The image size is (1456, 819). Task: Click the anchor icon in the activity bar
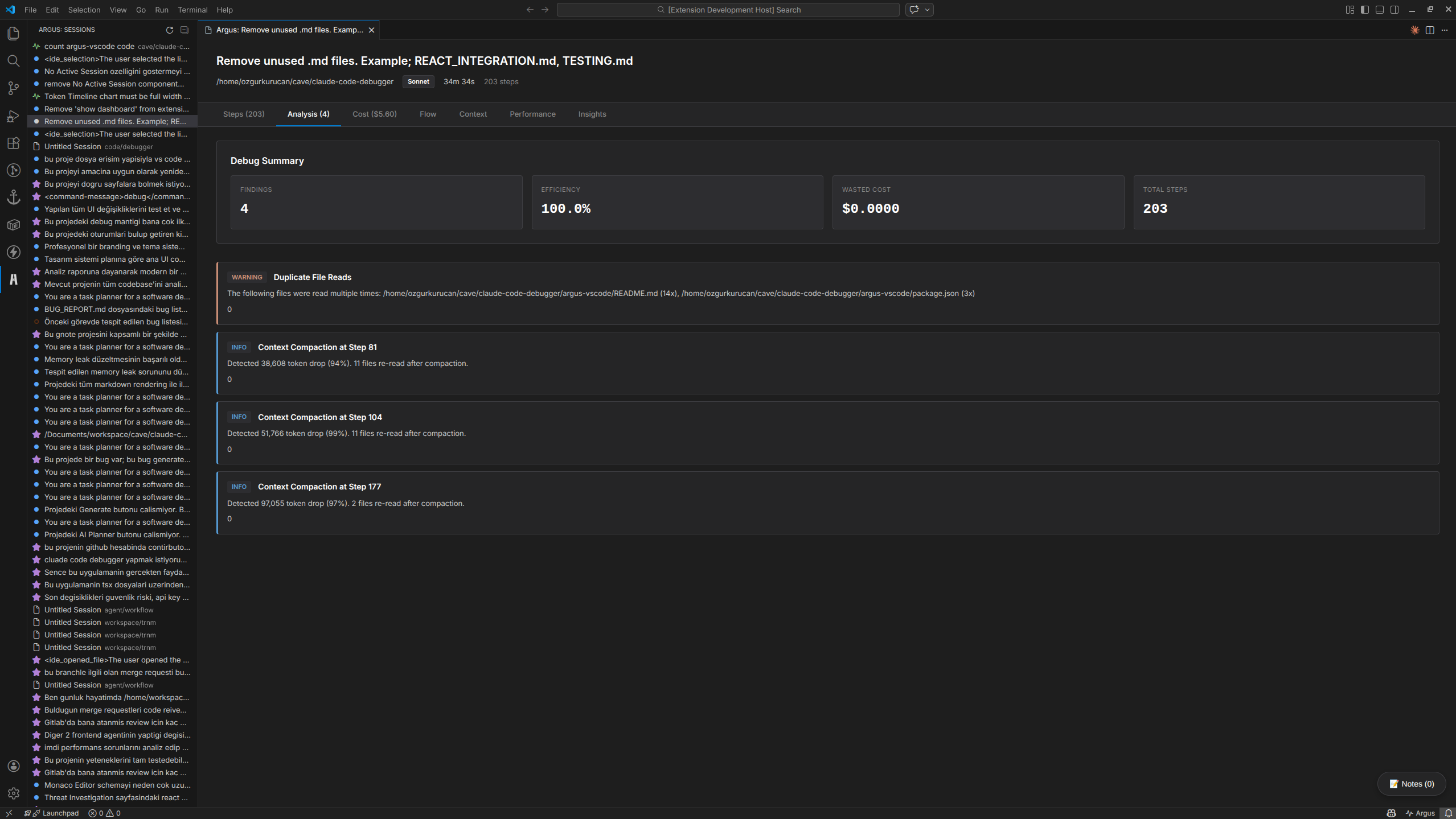tap(13, 197)
